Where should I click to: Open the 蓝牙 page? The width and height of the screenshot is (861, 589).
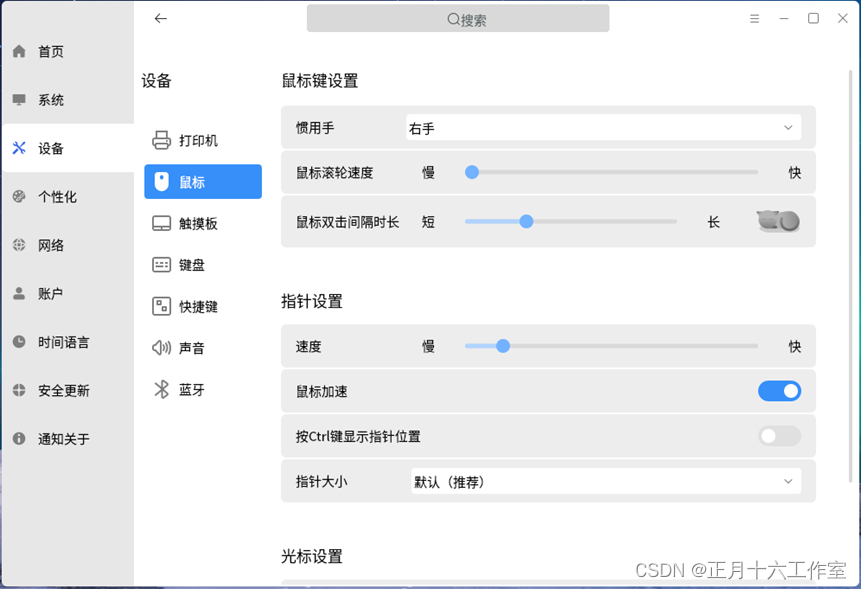pos(203,389)
